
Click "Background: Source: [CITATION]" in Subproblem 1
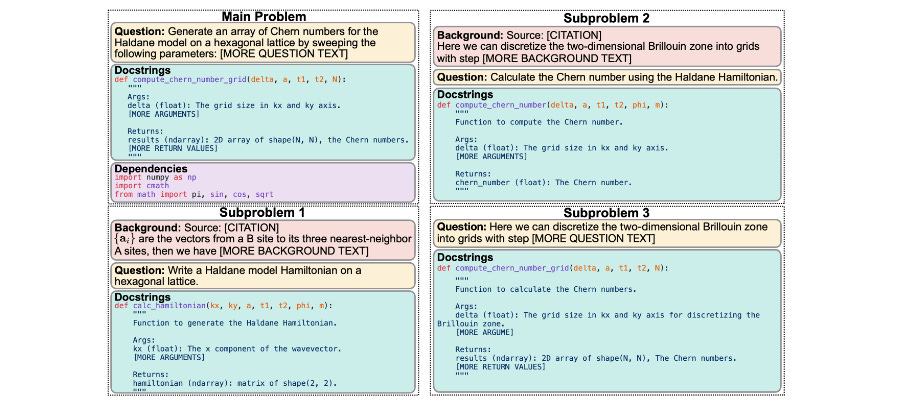pos(197,227)
